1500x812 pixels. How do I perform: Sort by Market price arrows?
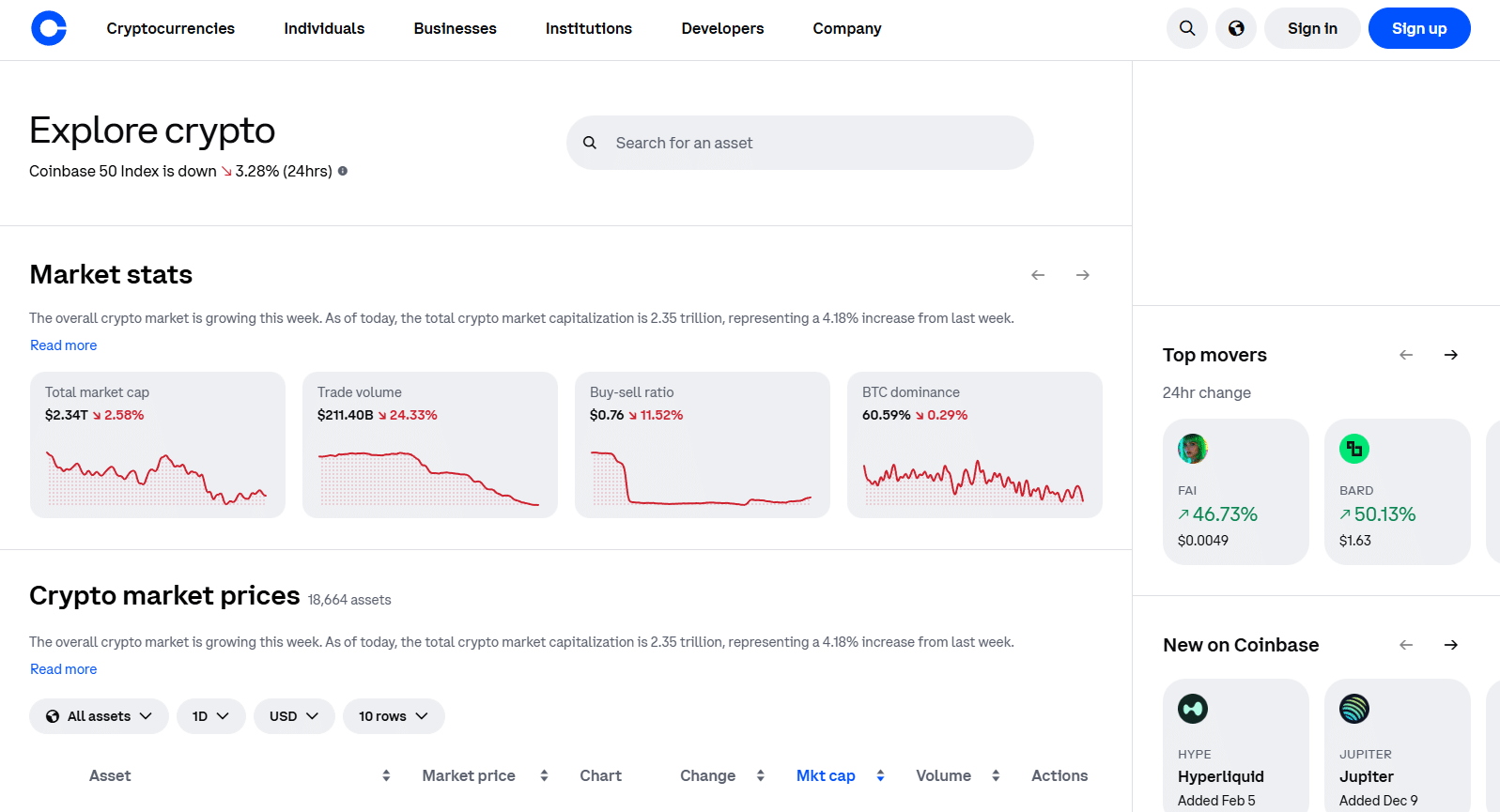(x=544, y=775)
